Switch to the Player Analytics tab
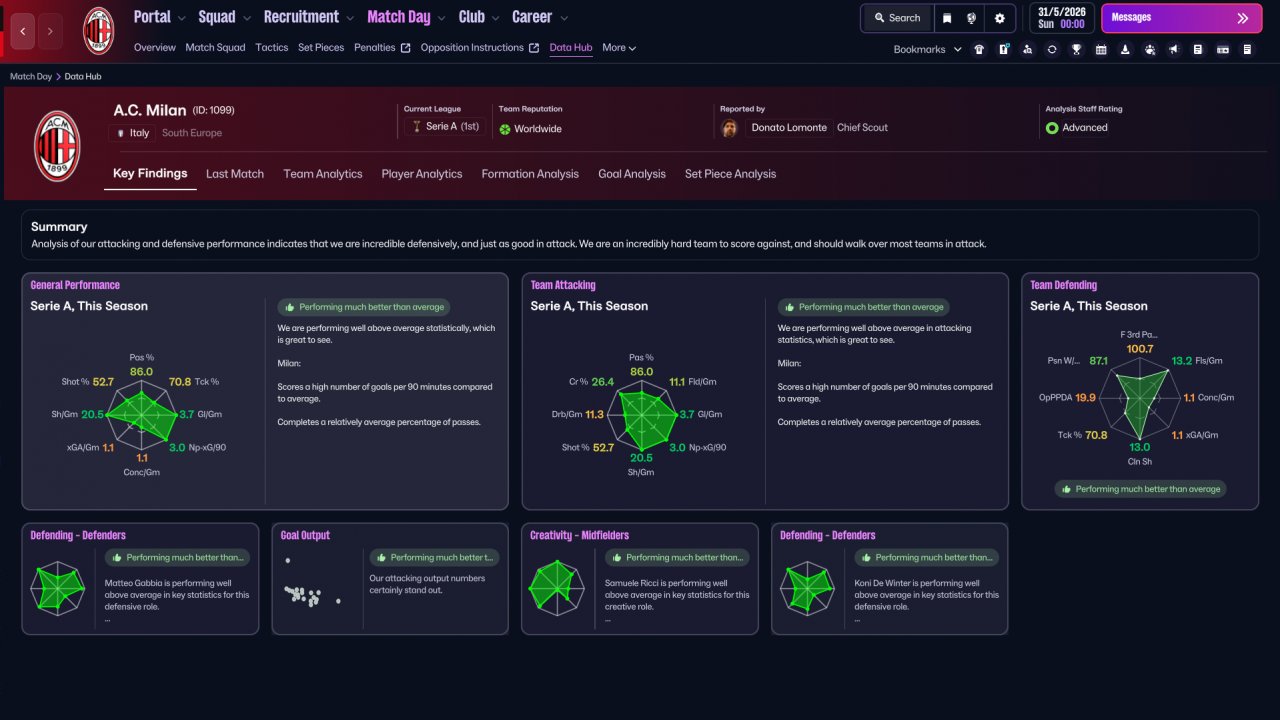Image resolution: width=1280 pixels, height=720 pixels. coord(422,174)
